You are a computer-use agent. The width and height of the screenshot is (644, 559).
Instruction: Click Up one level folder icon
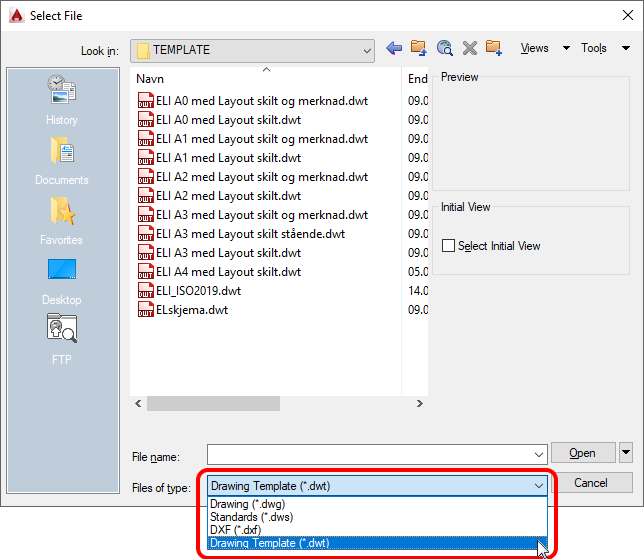click(x=419, y=48)
